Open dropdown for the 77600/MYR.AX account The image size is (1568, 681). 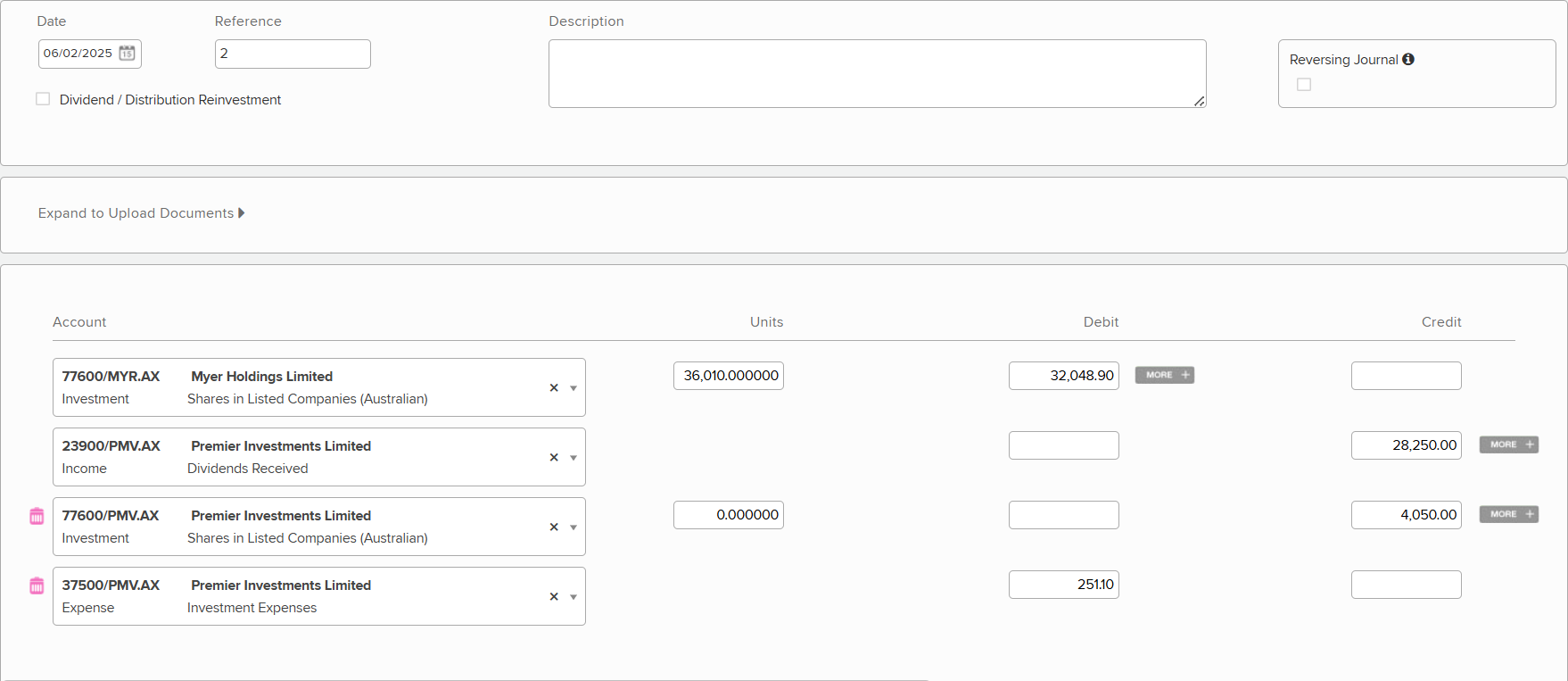coord(574,388)
